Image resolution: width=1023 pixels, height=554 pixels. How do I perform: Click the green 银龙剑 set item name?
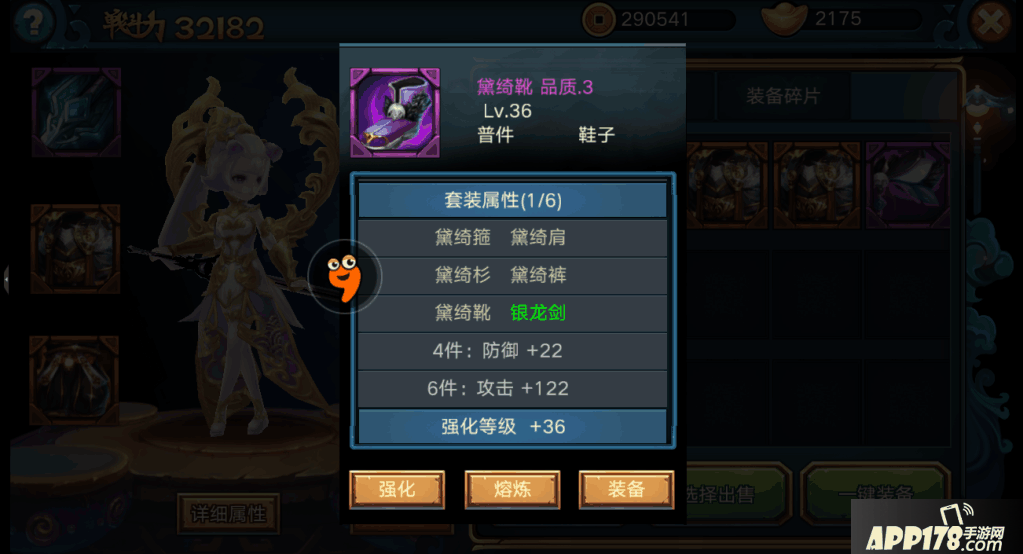tap(538, 313)
